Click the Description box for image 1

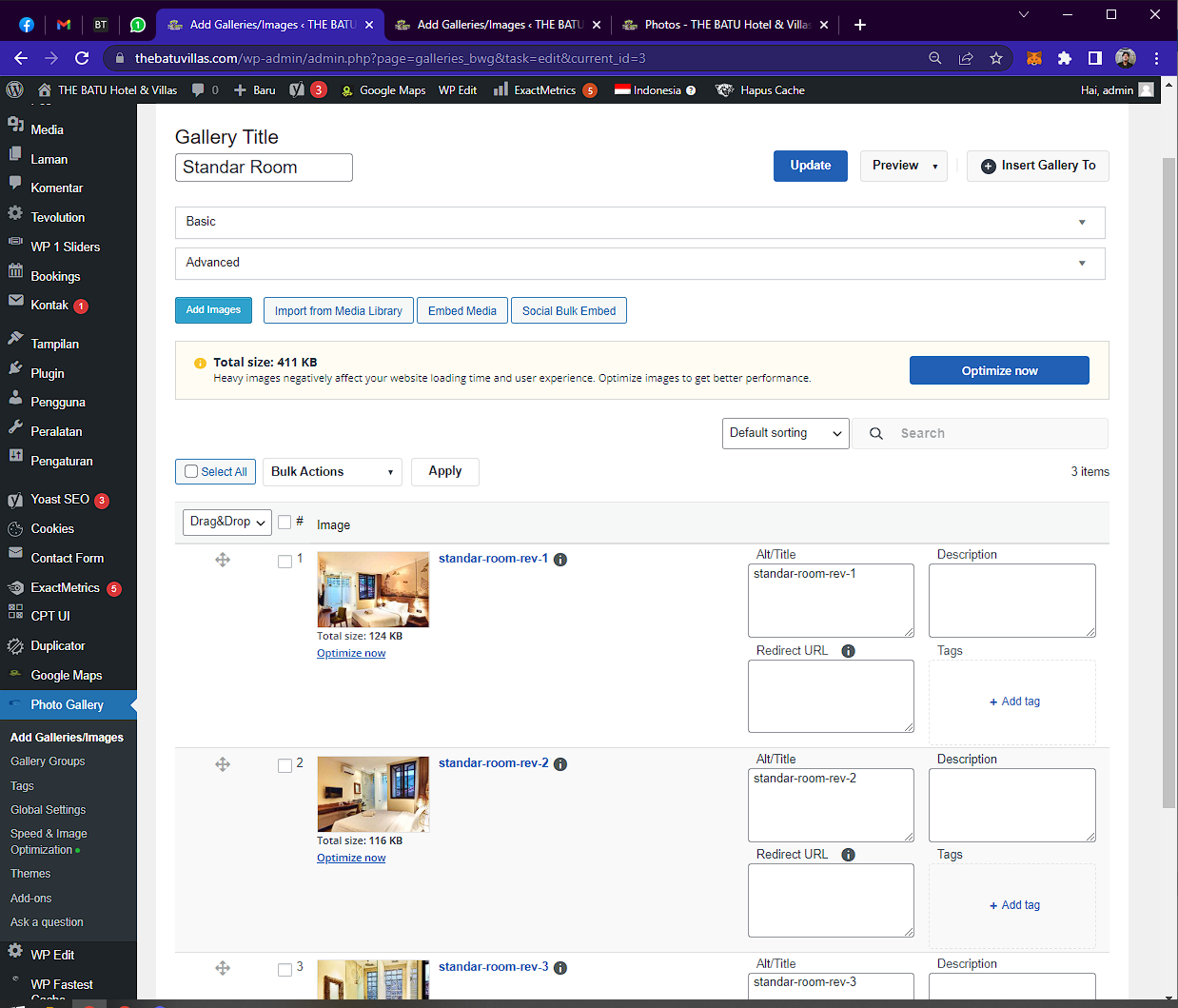[1012, 601]
